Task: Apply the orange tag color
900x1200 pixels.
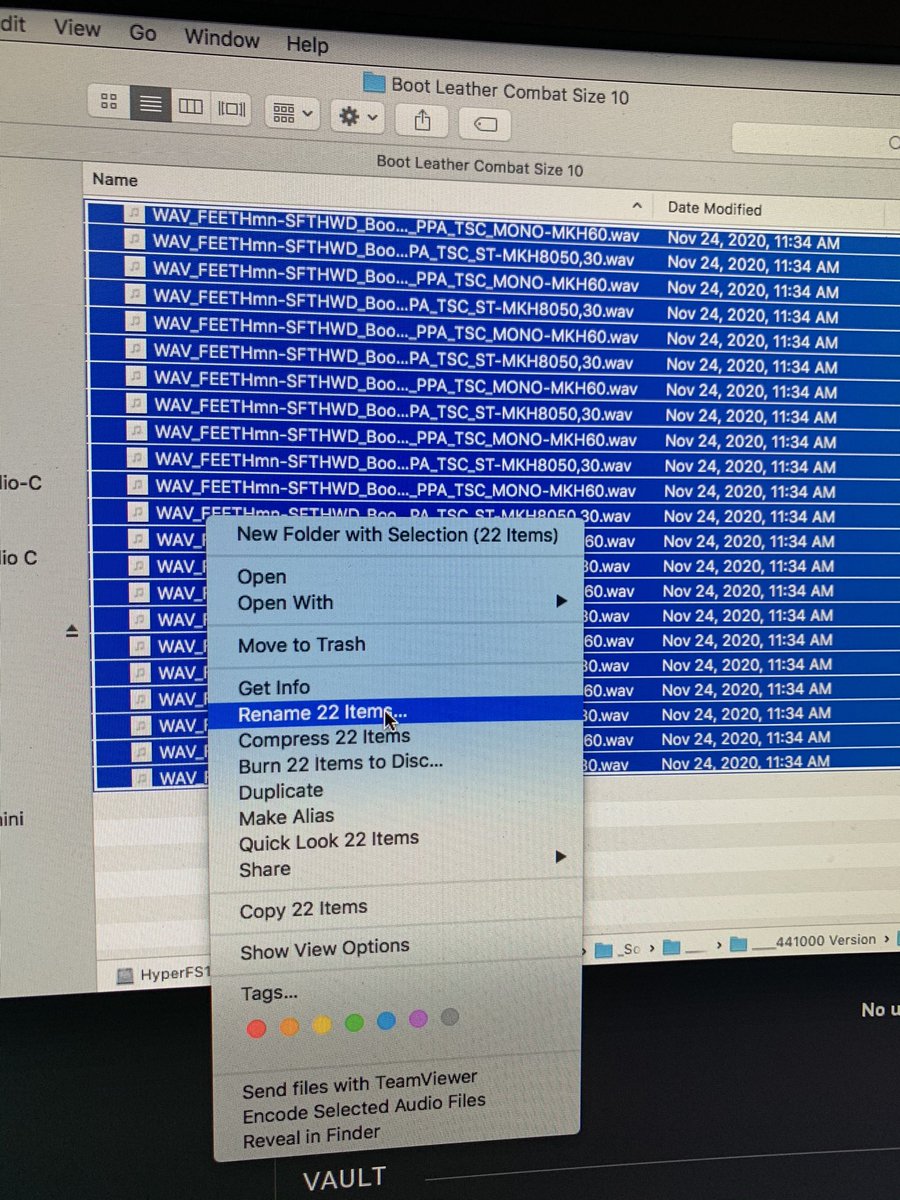Action: click(290, 1026)
